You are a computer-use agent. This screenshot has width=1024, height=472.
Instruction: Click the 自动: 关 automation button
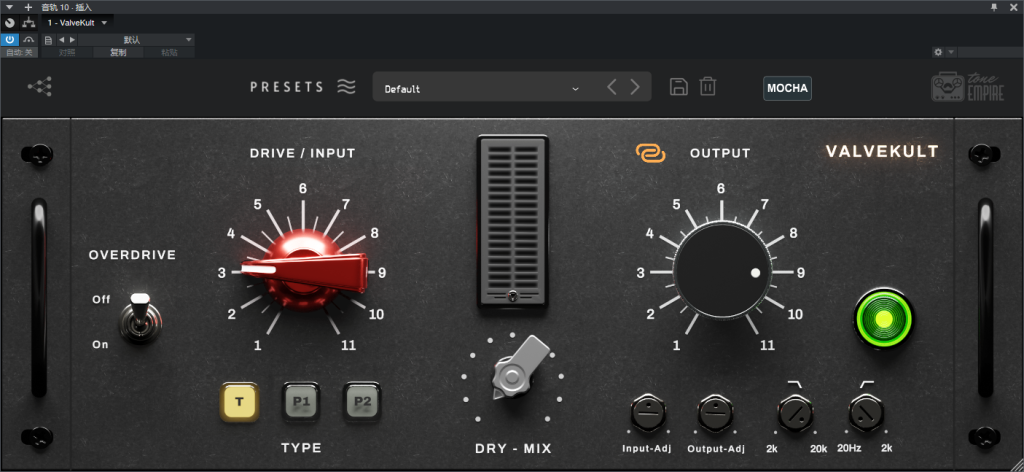(x=20, y=52)
